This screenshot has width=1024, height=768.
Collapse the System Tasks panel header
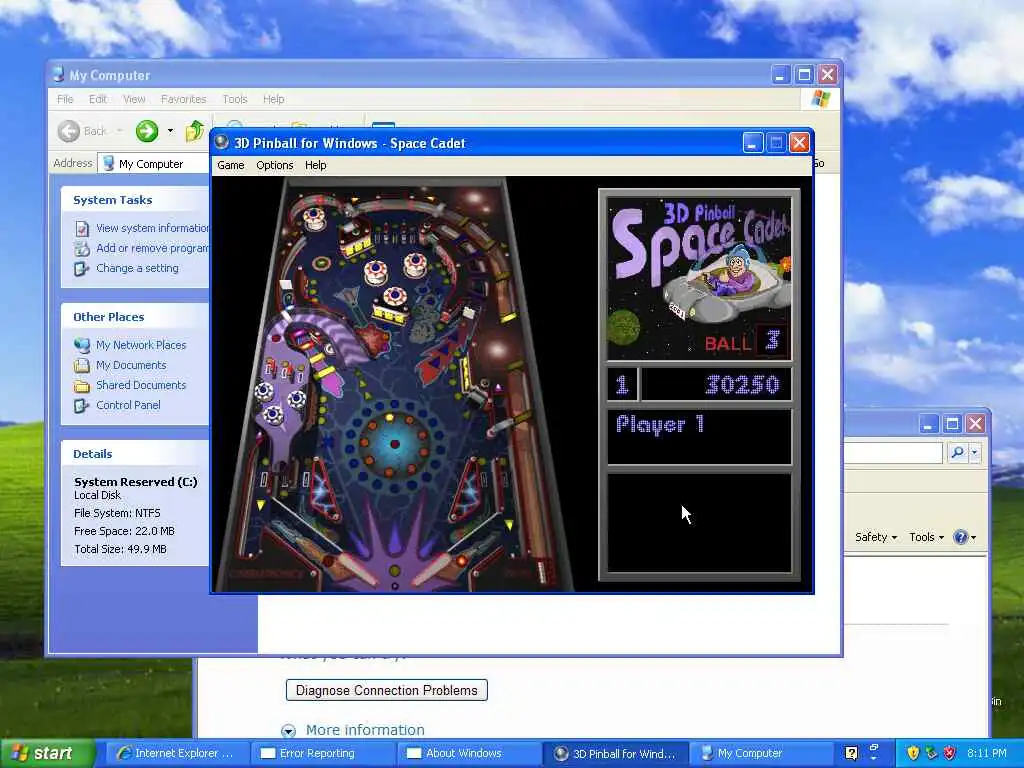(135, 200)
